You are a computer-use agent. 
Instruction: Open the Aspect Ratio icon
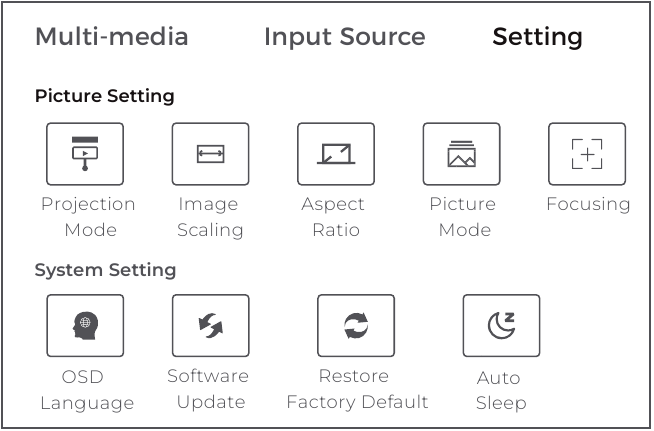(x=336, y=154)
